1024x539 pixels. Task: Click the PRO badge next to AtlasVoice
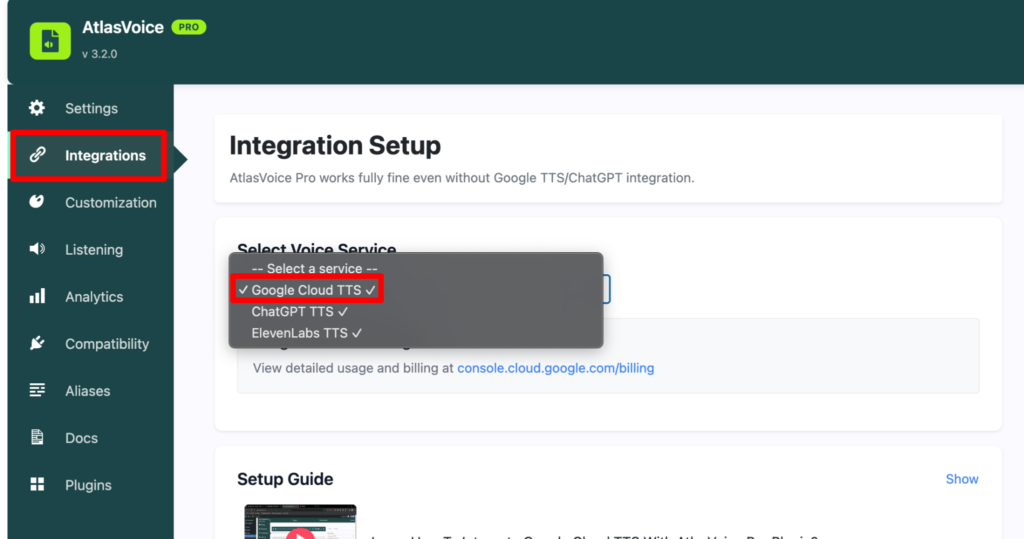(189, 27)
